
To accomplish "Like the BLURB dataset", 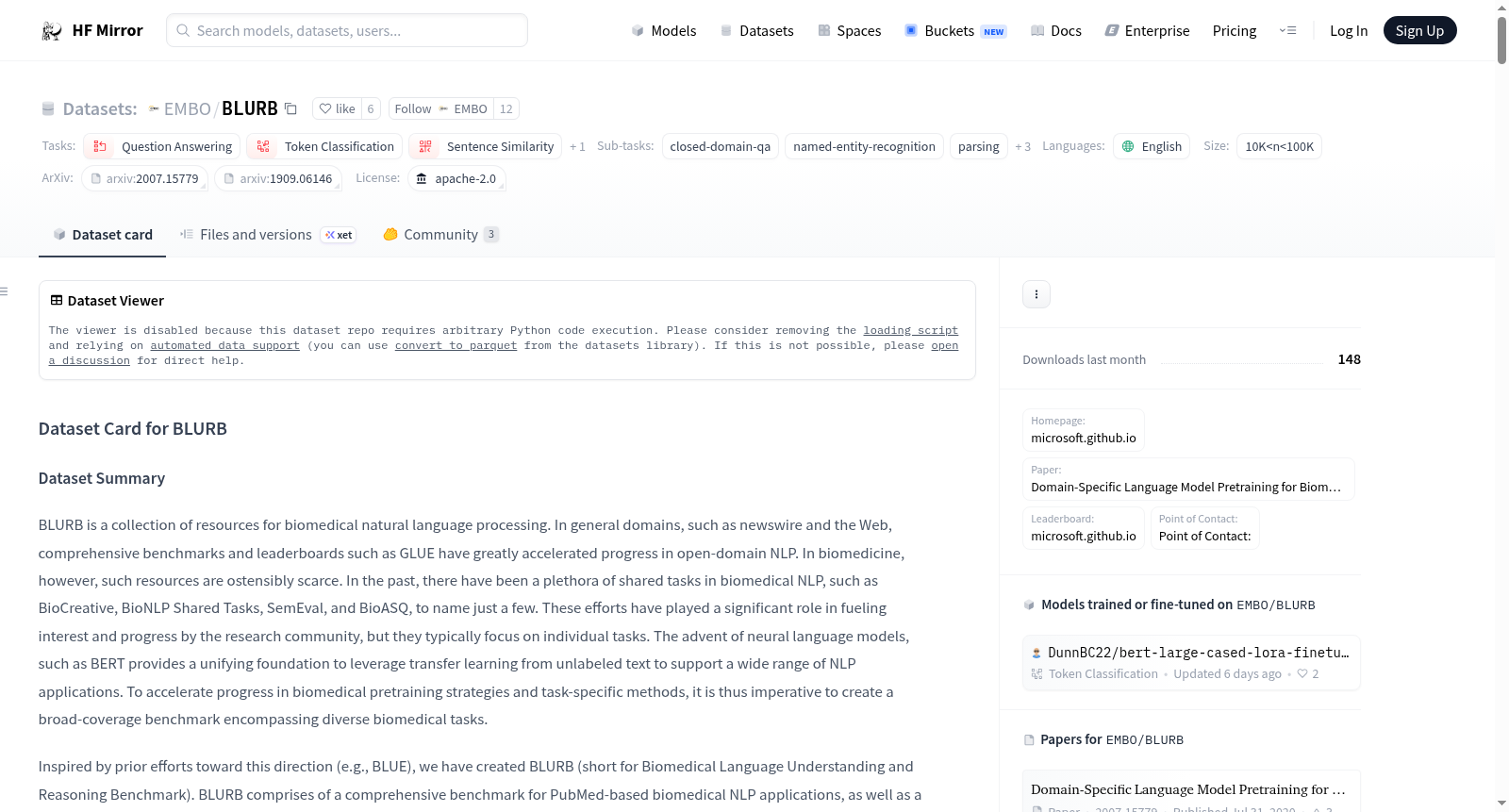I will [337, 108].
